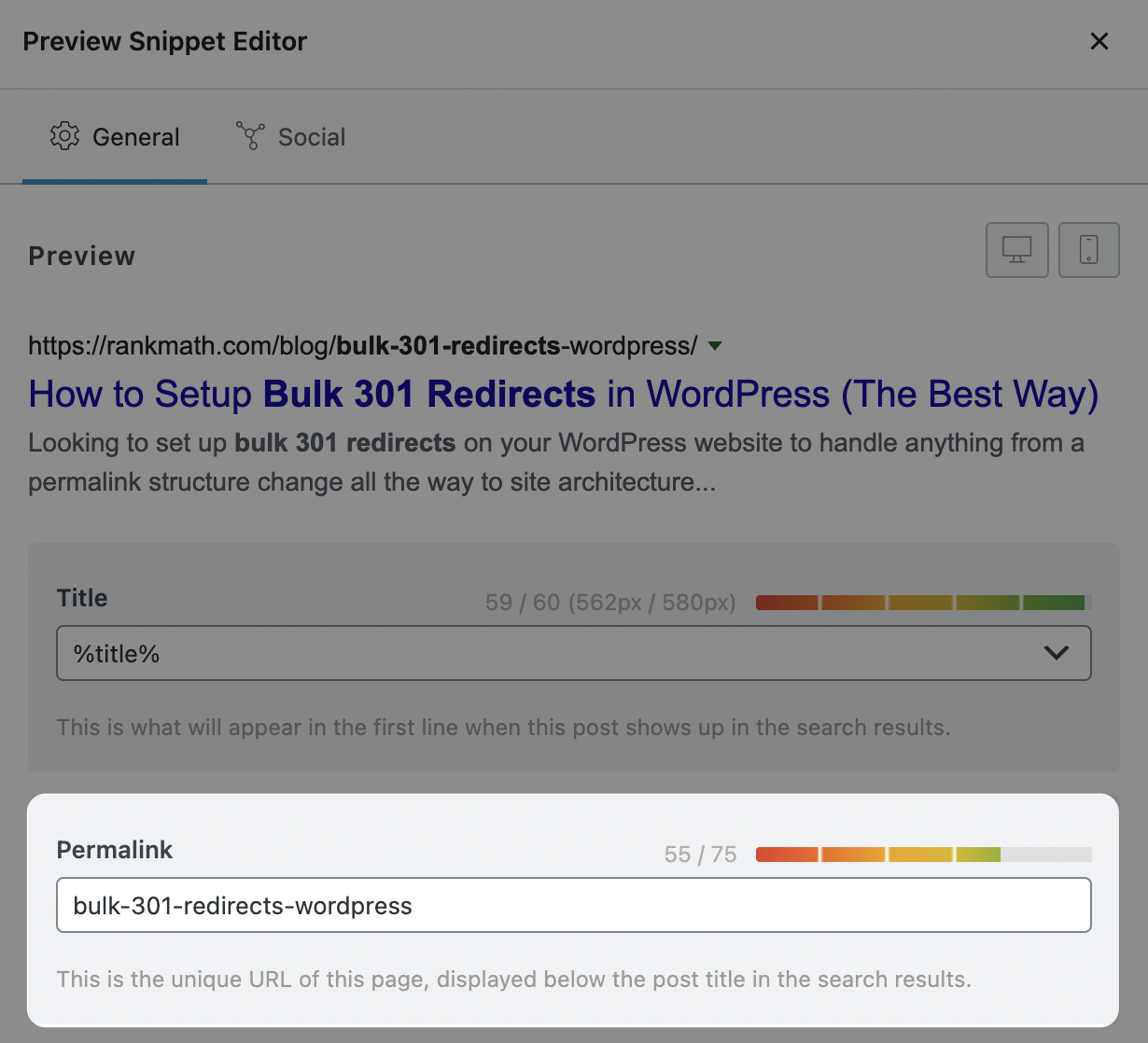Select mobile preview mode icon

click(1089, 250)
